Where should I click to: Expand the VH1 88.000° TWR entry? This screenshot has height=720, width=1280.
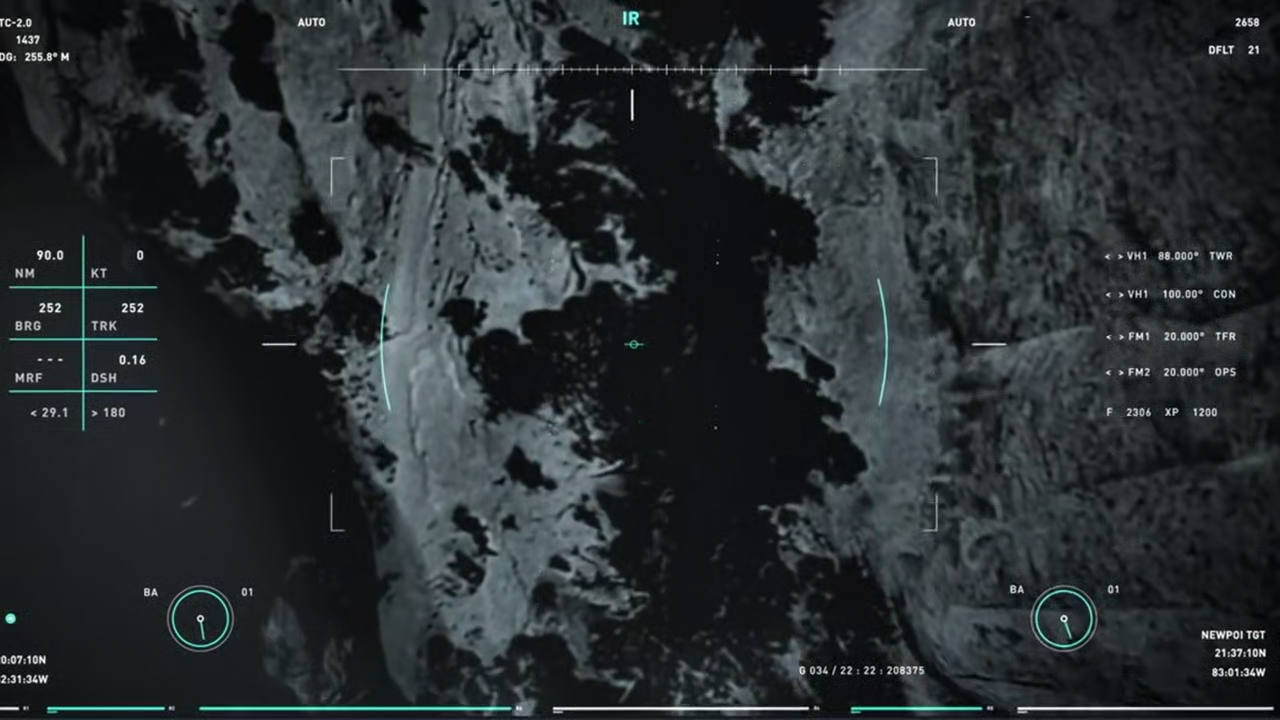pyautogui.click(x=1169, y=256)
